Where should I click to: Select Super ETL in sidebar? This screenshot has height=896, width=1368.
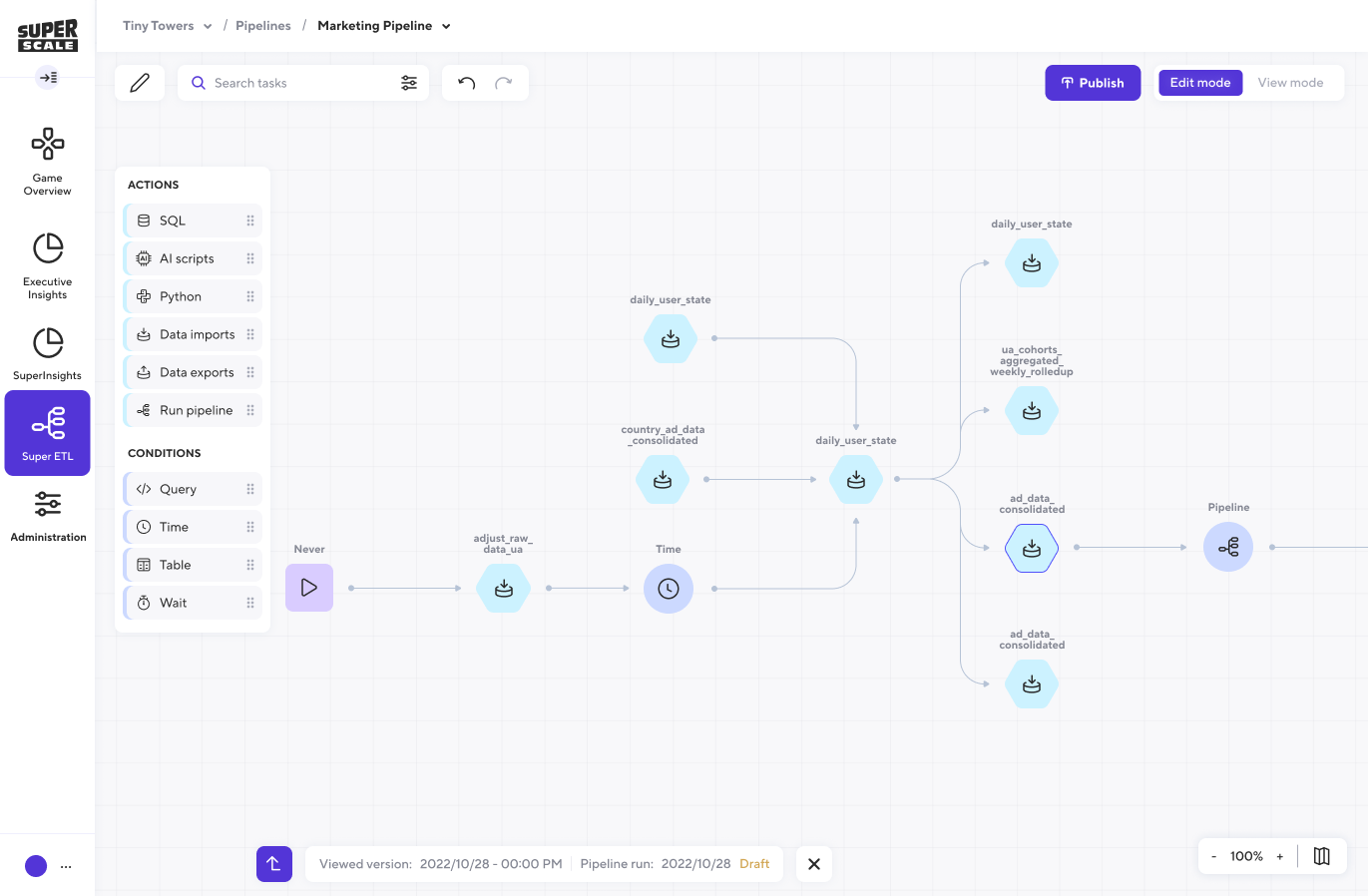click(x=47, y=433)
